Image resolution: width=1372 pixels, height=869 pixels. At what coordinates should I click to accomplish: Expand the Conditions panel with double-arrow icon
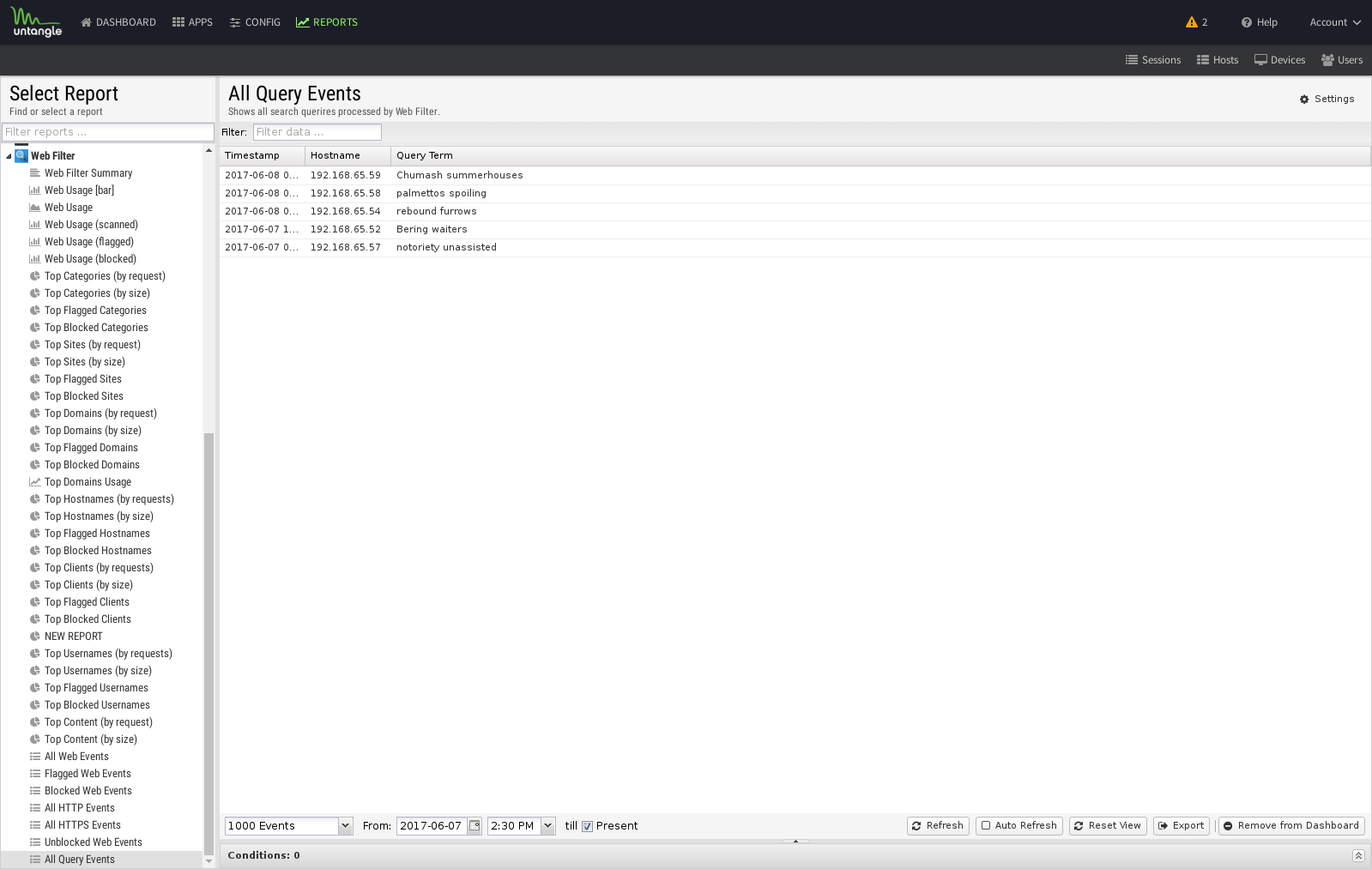click(x=1358, y=855)
